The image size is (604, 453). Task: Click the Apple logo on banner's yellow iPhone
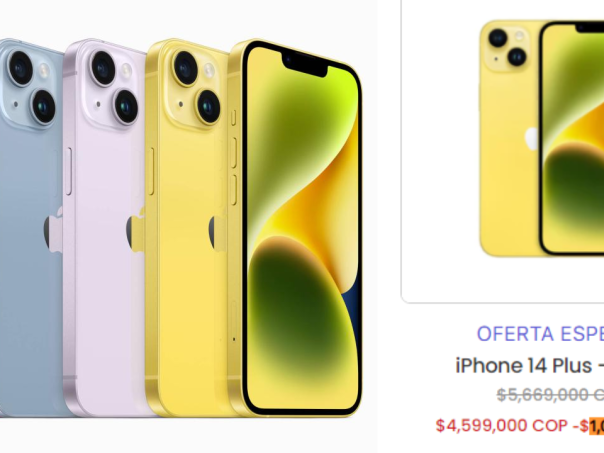coord(218,230)
